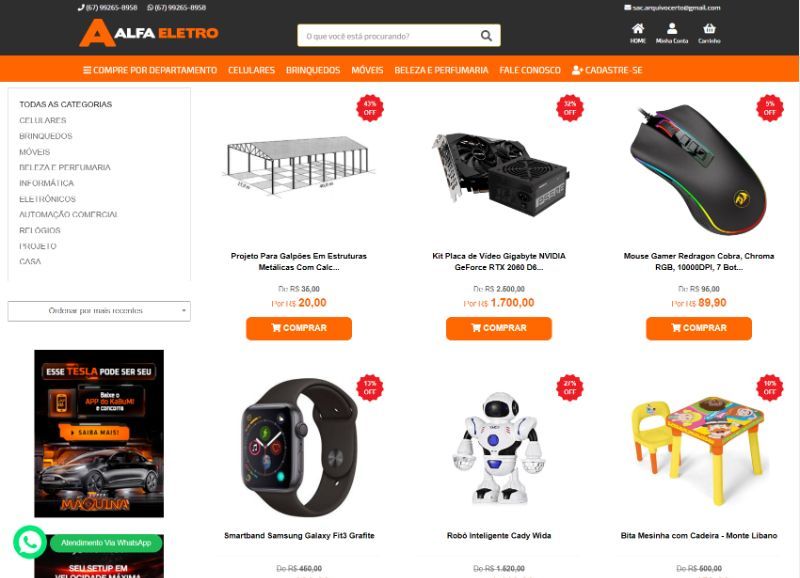Image resolution: width=800 pixels, height=578 pixels.
Task: Open Beleza e Perfumaria menu item
Action: 441,70
